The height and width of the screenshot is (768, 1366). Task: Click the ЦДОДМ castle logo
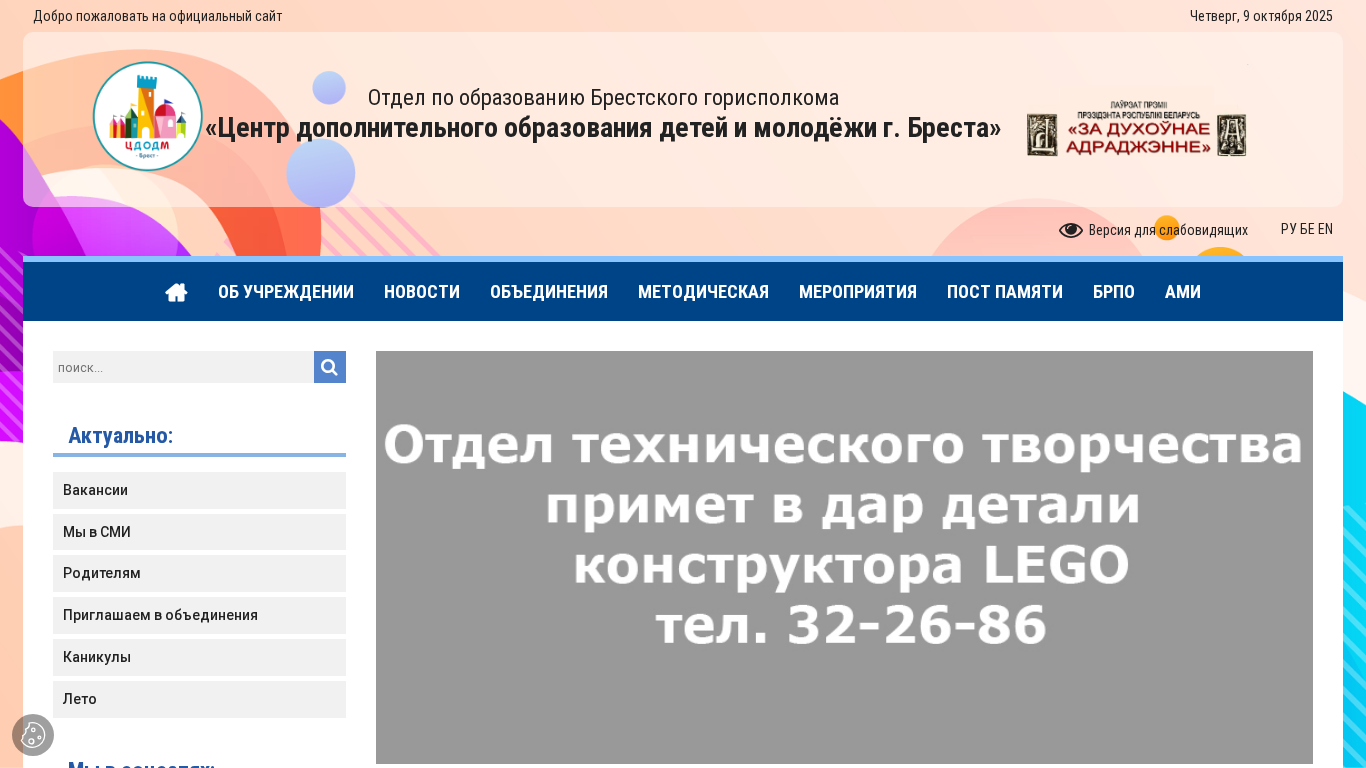148,117
